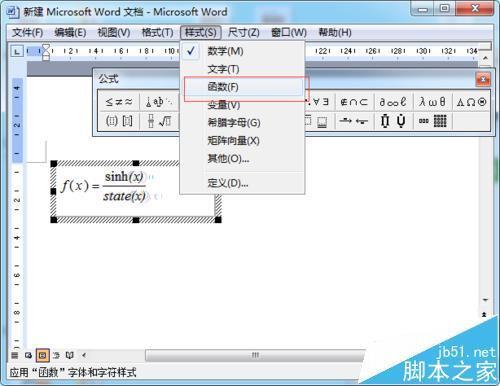Open the 格式(T) menu
The height and width of the screenshot is (386, 500).
tap(157, 32)
